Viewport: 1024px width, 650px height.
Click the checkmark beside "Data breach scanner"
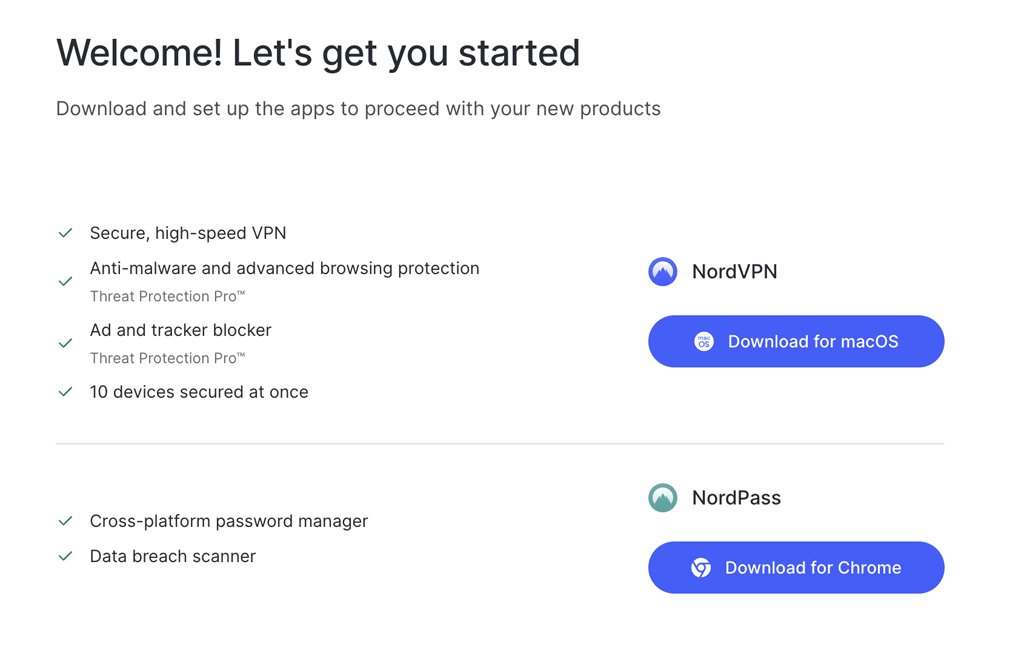[x=65, y=556]
